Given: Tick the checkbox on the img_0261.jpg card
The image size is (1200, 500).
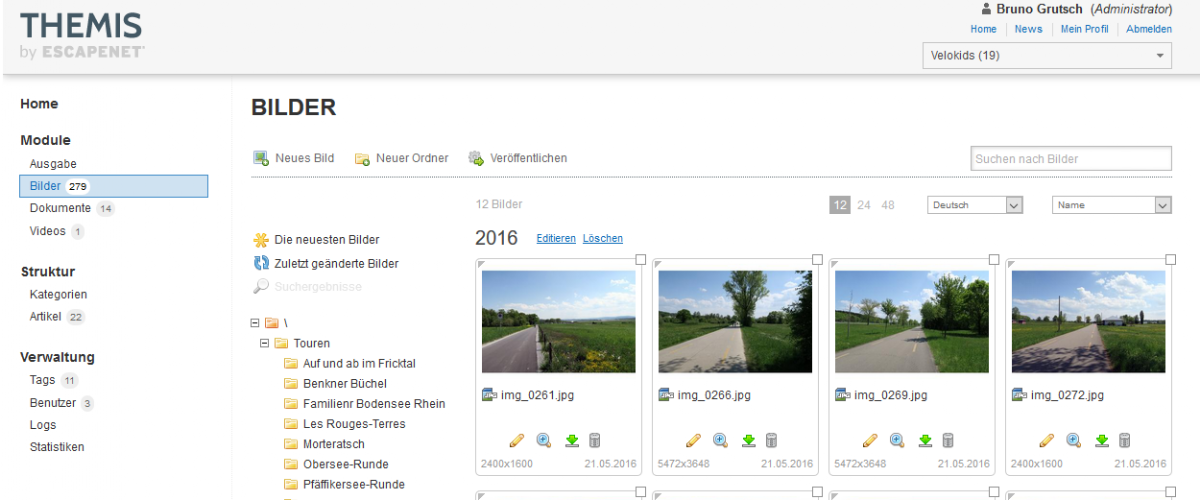Looking at the screenshot, I should point(641,260).
